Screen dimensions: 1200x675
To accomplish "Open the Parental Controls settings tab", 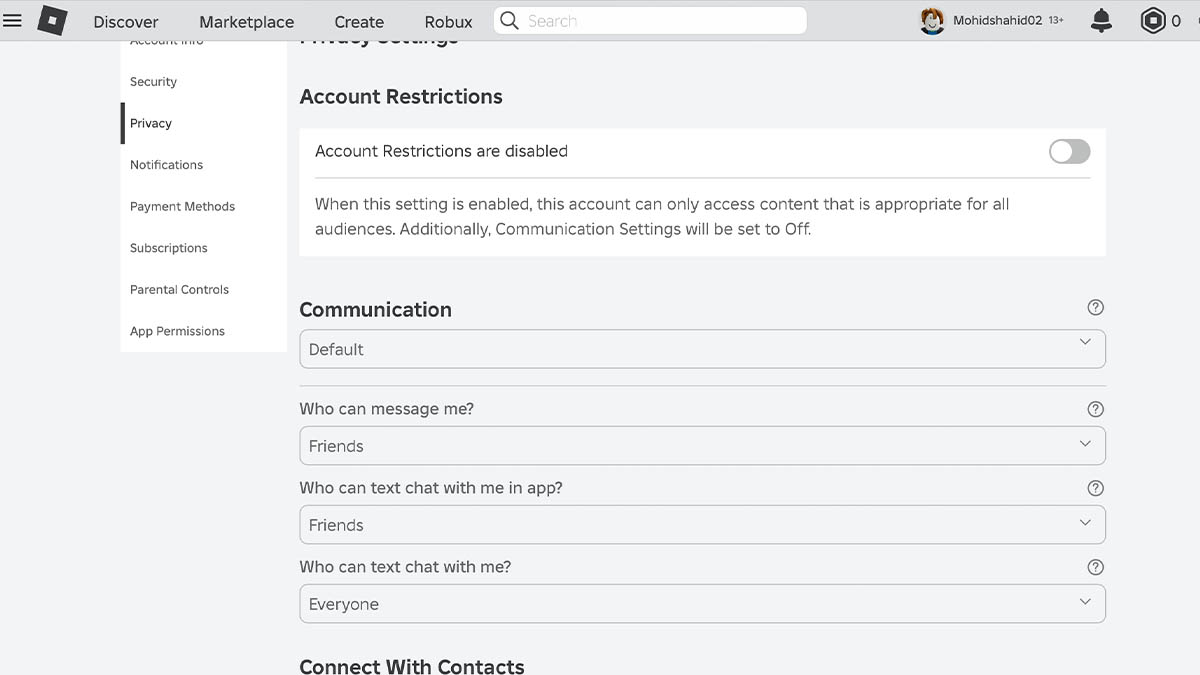I will point(179,290).
